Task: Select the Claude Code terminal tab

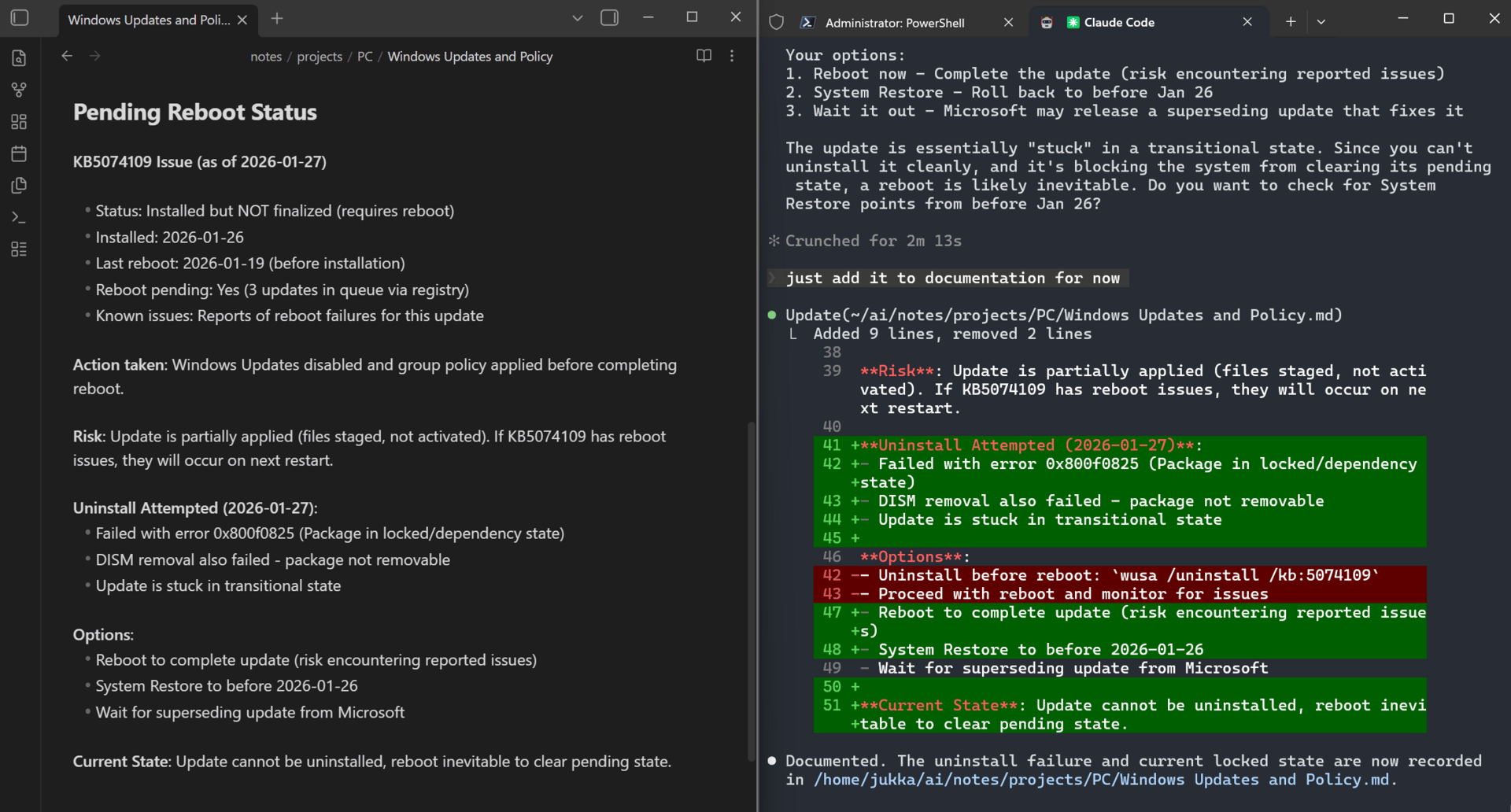Action: coord(1118,23)
